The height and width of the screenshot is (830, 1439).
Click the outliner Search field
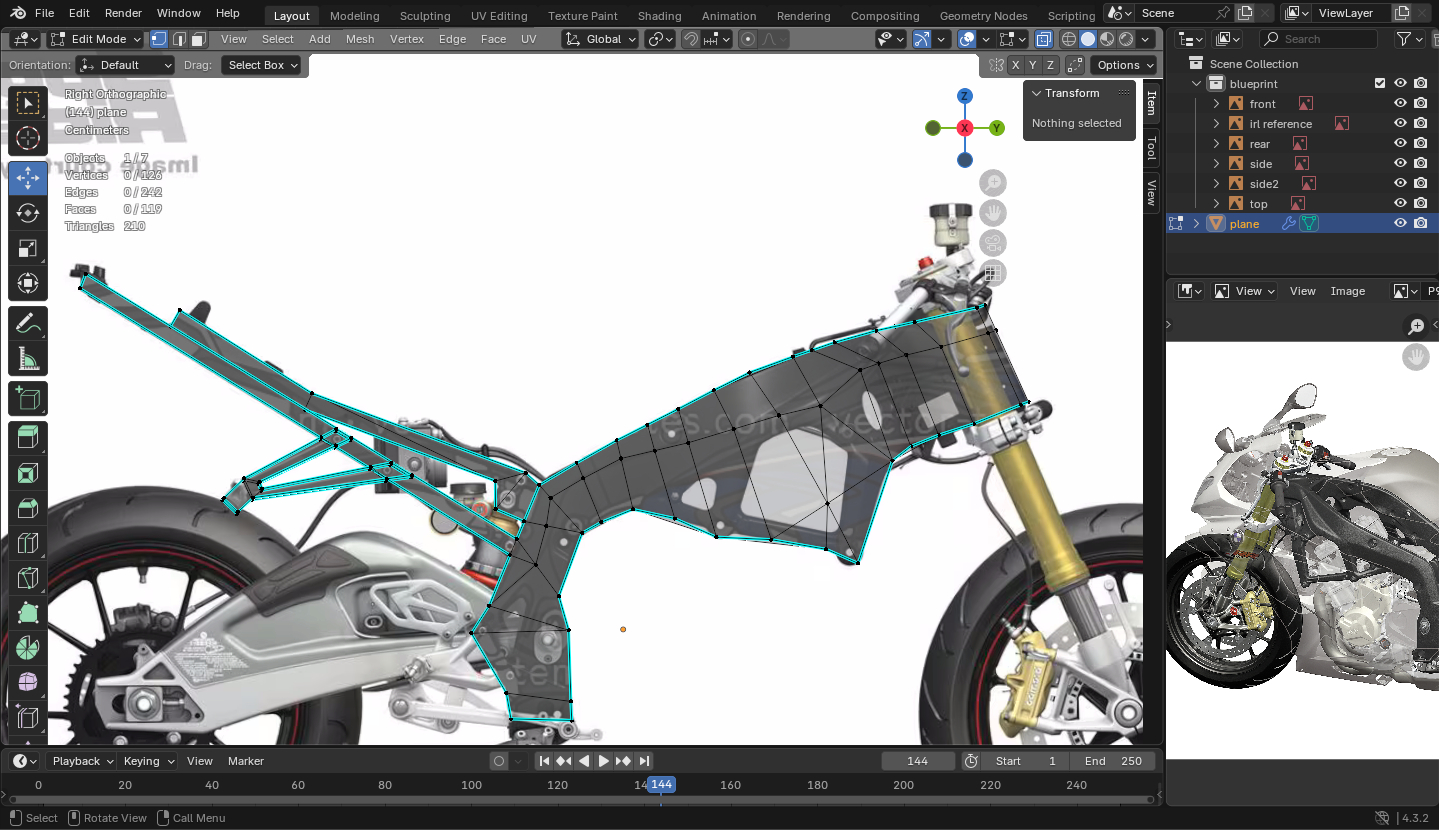coord(1318,39)
